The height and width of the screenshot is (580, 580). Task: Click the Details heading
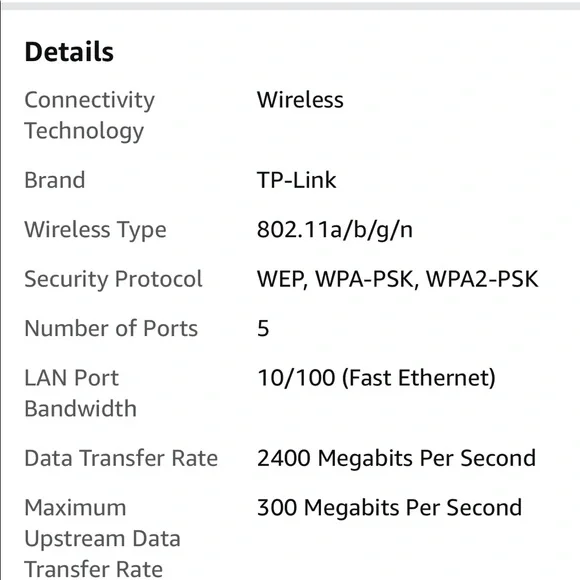[x=69, y=52]
